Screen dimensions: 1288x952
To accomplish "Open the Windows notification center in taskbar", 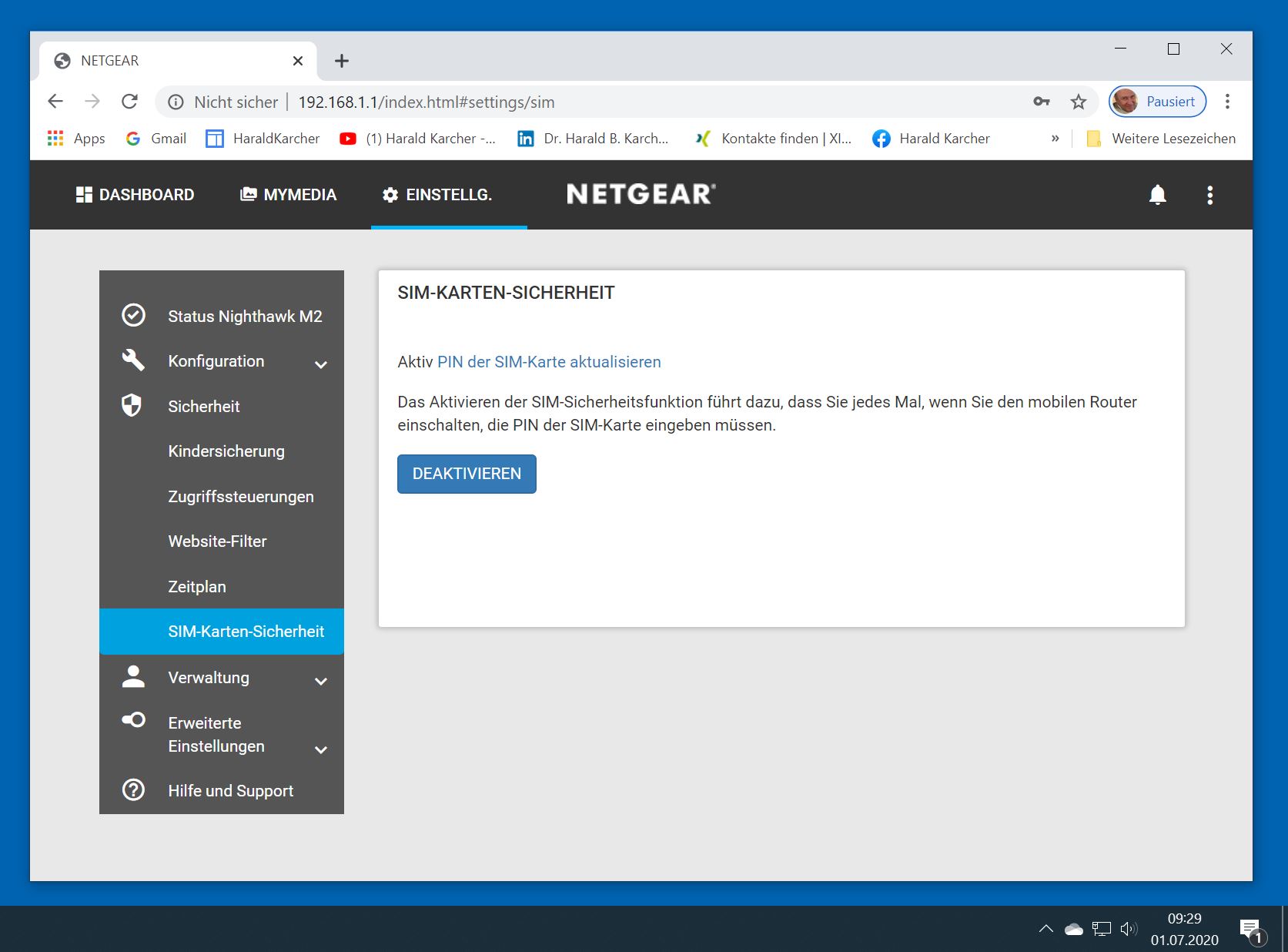I will click(1250, 929).
